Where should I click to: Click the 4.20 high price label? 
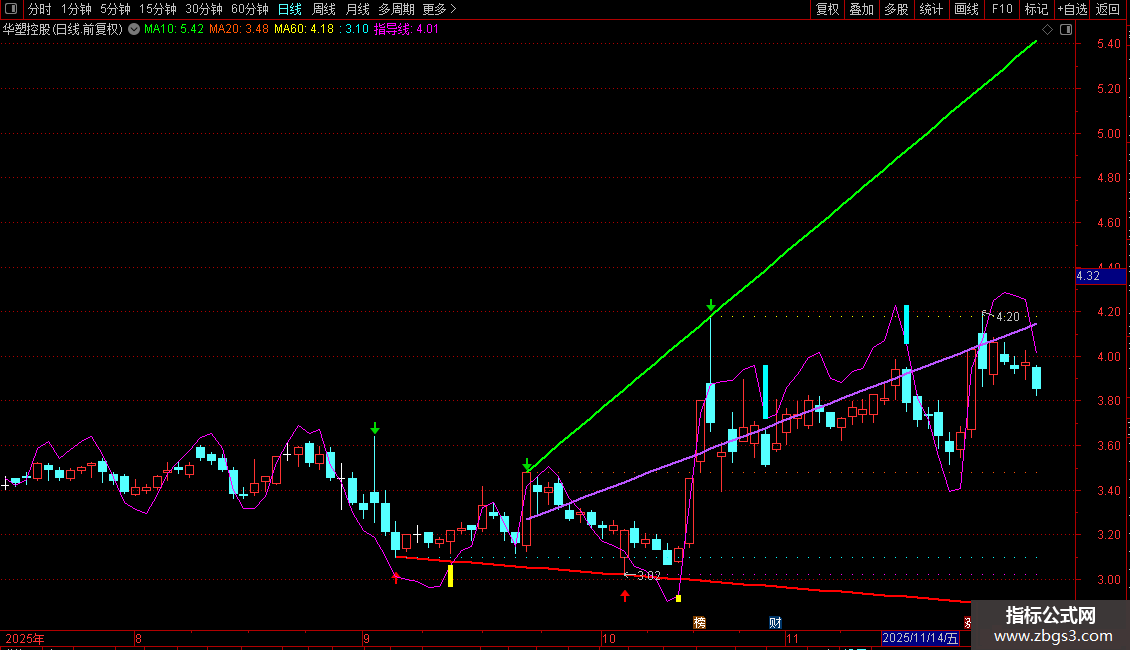[x=1007, y=317]
